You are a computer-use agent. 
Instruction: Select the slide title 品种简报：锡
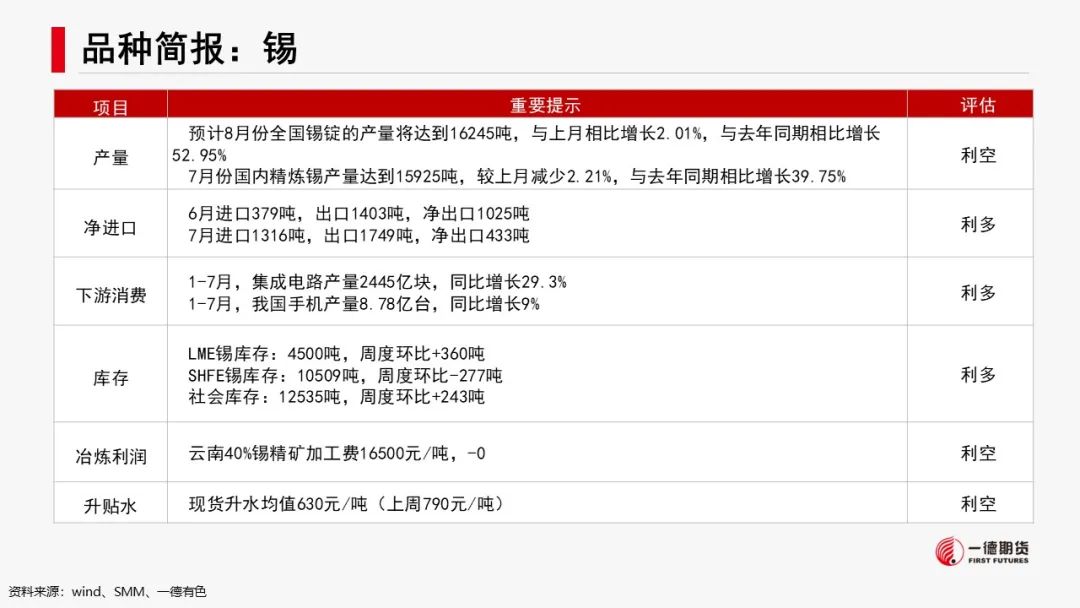[189, 47]
